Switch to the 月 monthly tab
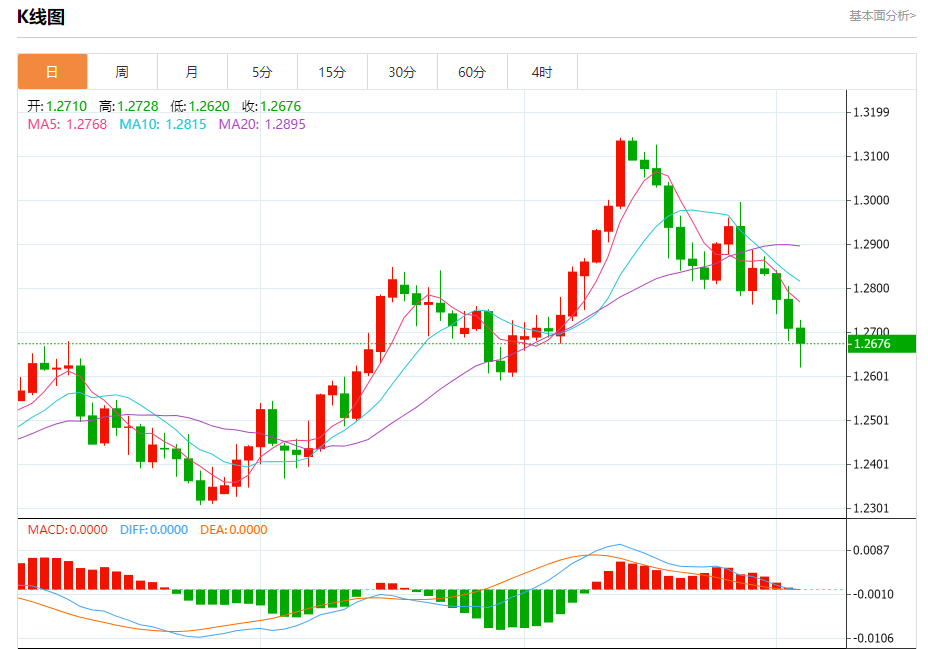This screenshot has height=649, width=928. tap(192, 72)
